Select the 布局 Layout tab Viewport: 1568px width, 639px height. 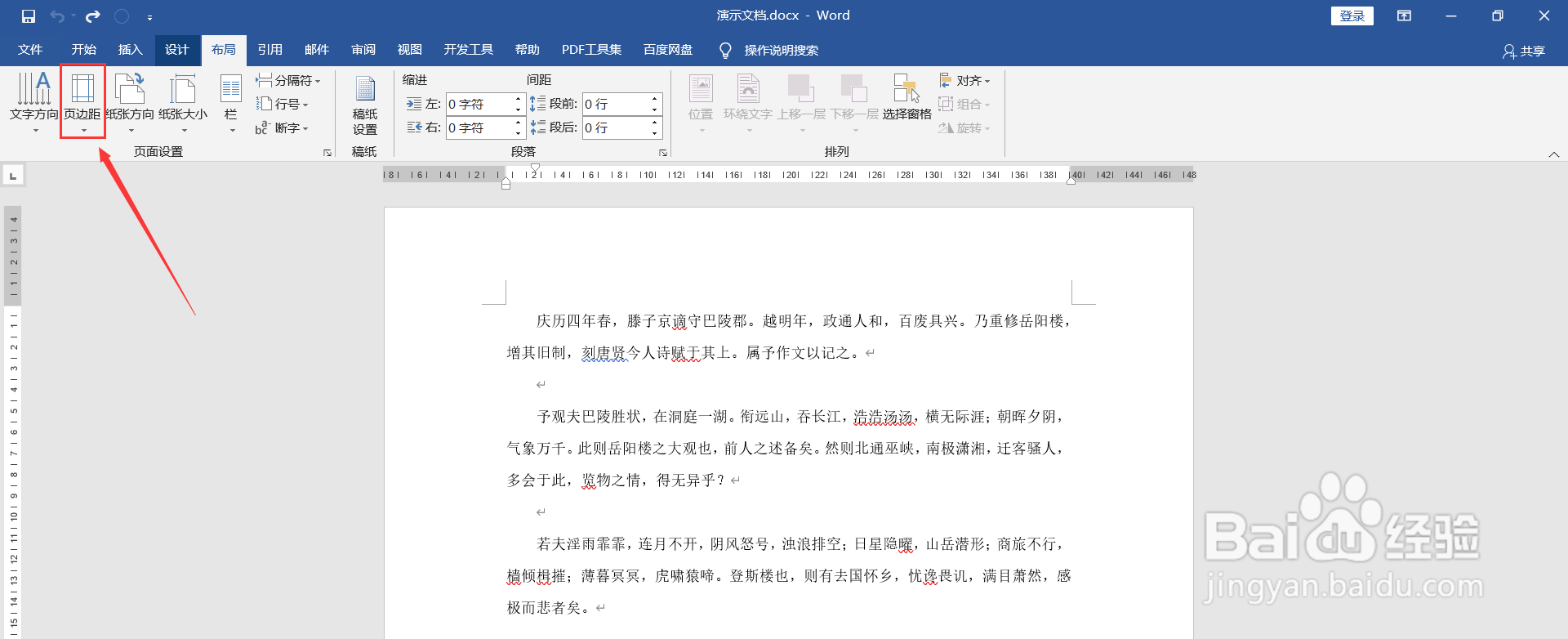point(224,50)
